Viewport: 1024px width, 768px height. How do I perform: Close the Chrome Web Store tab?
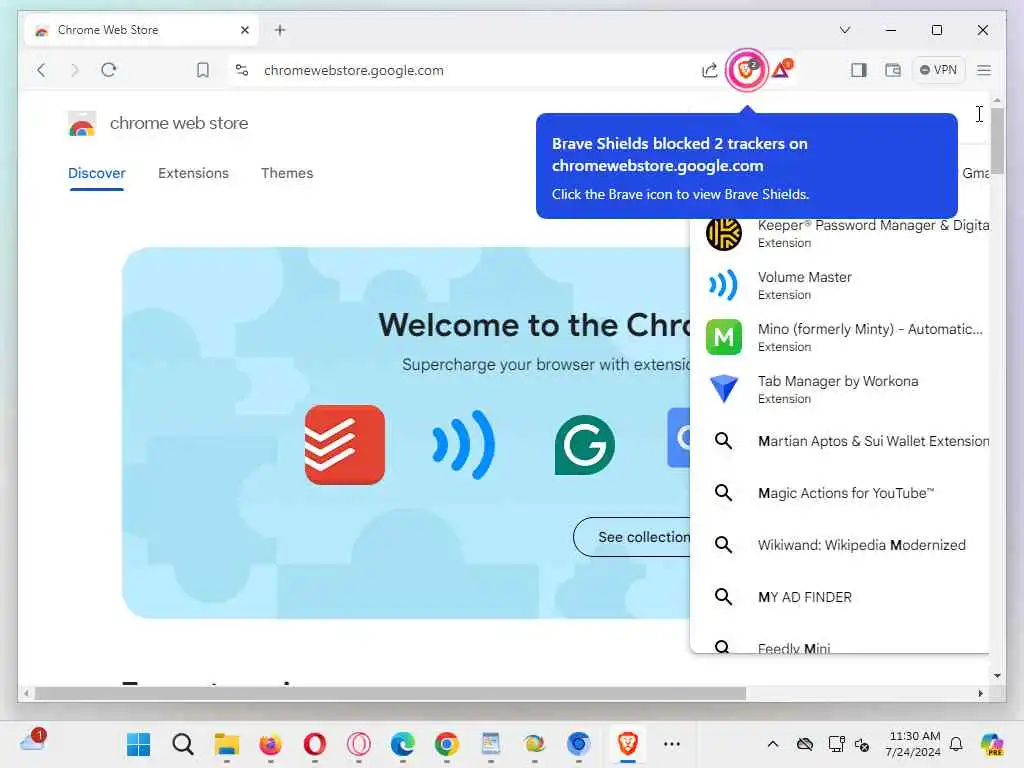click(245, 30)
